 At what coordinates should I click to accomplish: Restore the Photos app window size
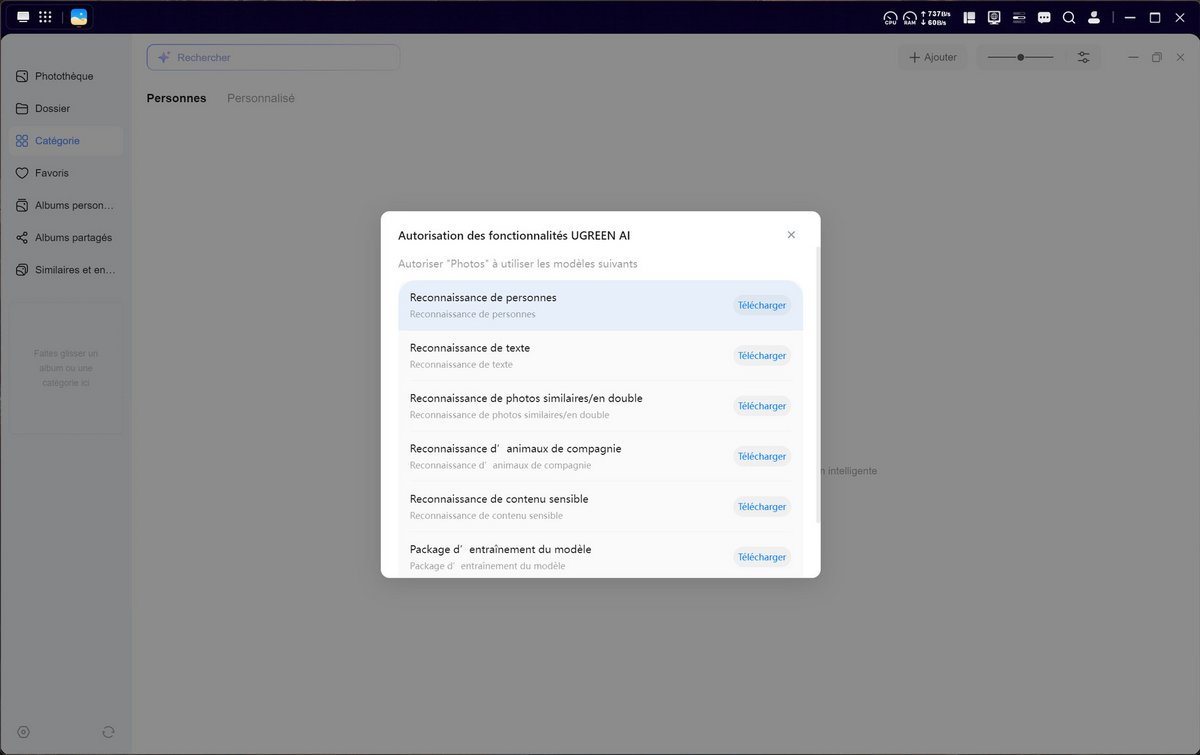[x=1157, y=58]
